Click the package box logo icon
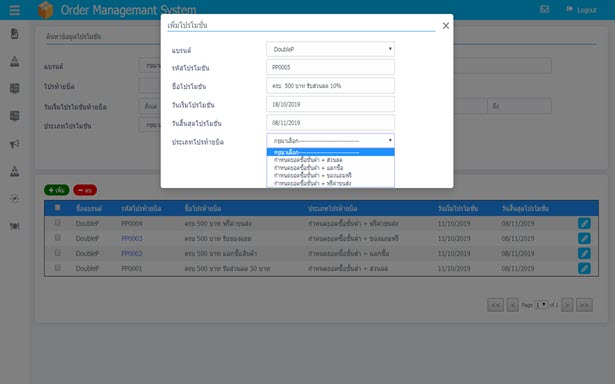 pyautogui.click(x=45, y=10)
